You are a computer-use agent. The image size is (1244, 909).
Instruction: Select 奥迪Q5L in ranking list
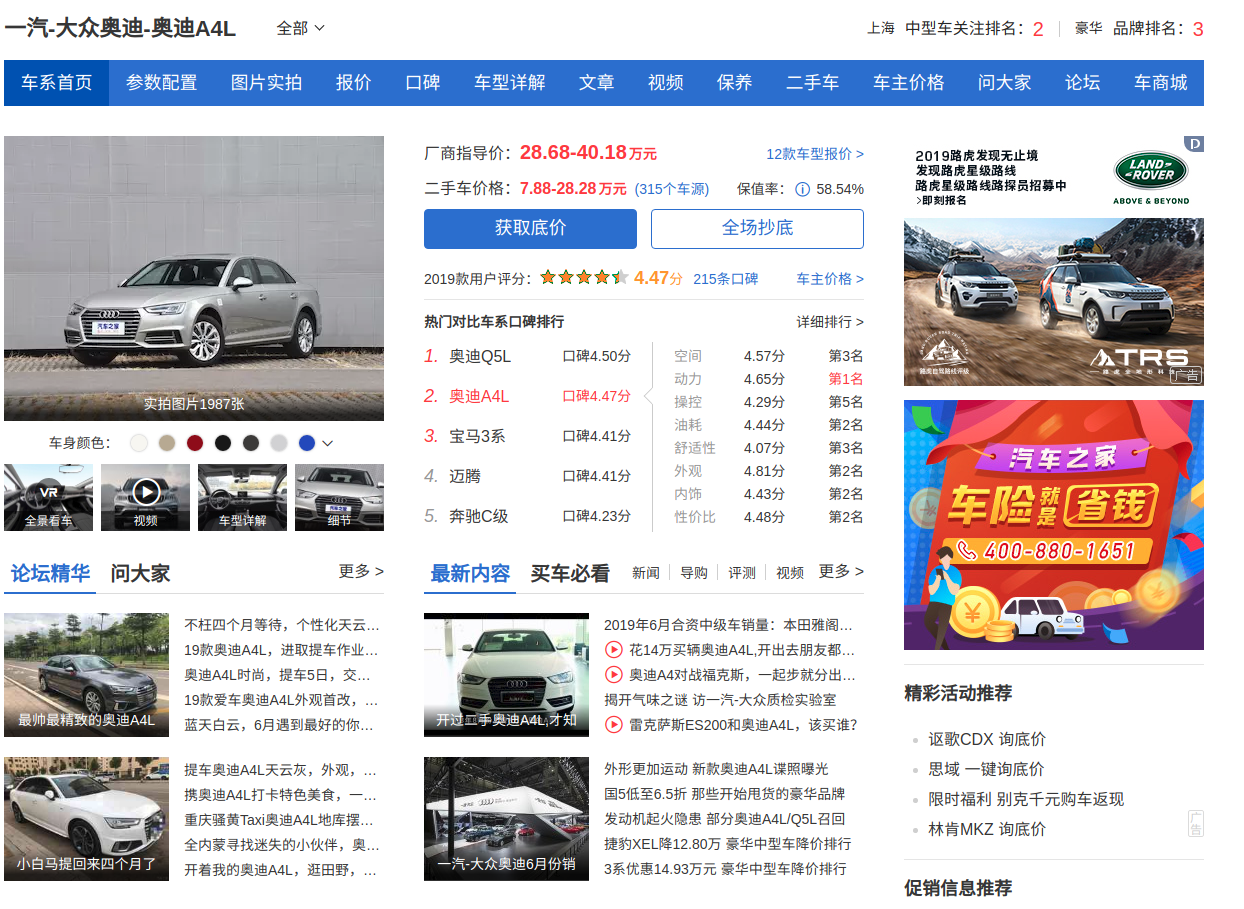pos(480,356)
